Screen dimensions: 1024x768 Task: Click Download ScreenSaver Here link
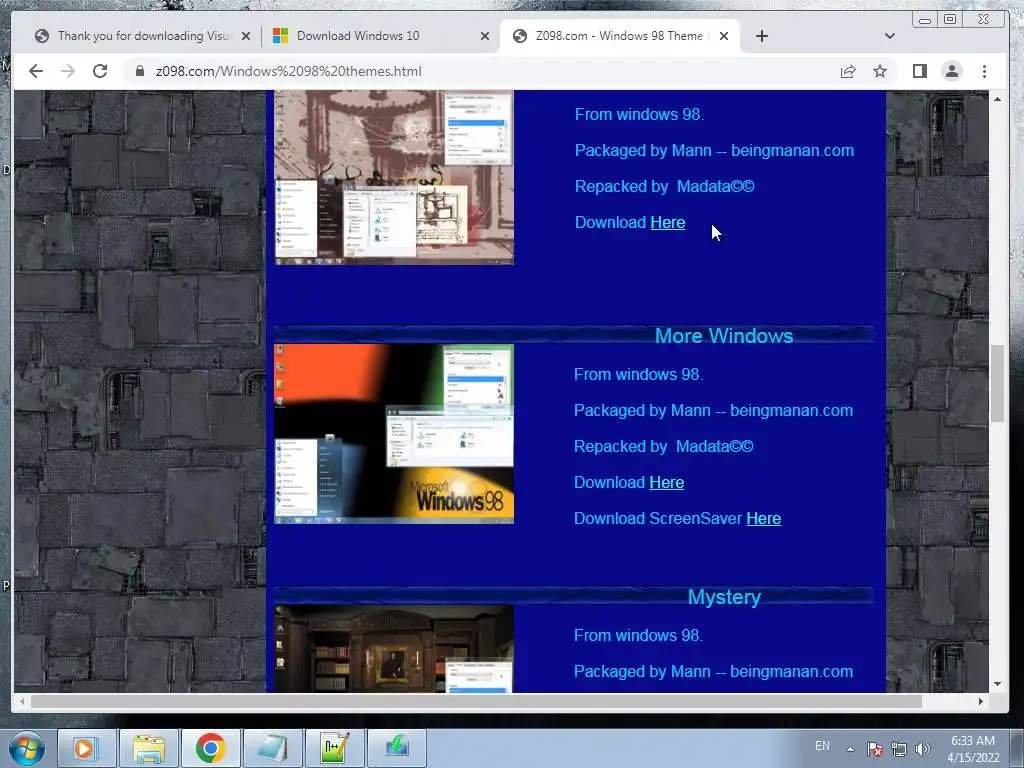pyautogui.click(x=763, y=519)
